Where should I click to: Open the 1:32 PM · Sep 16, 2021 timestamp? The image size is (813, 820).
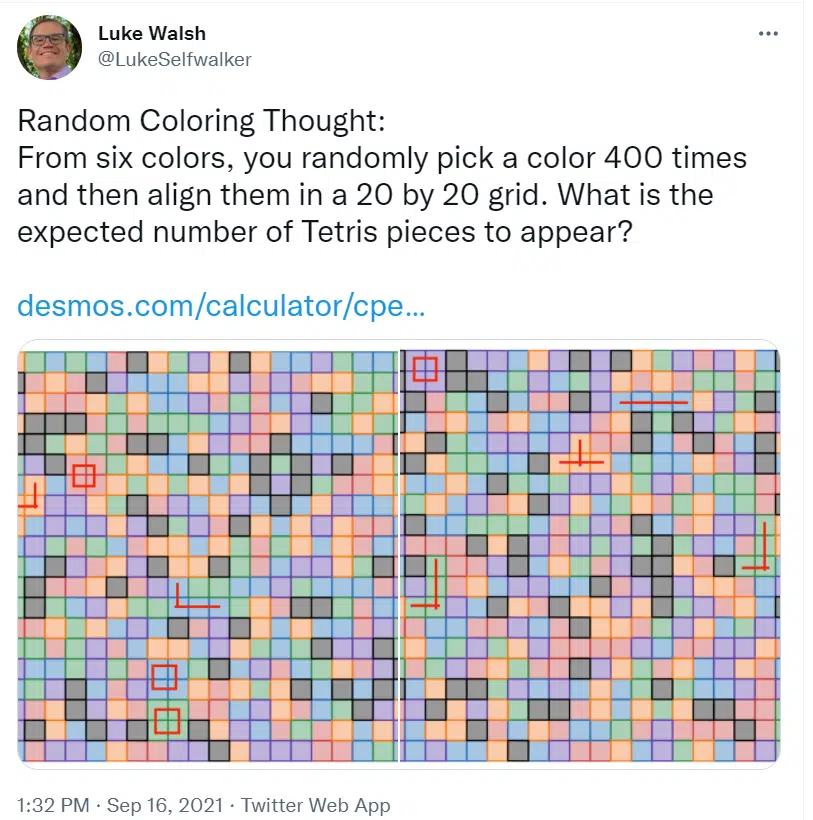coord(120,805)
